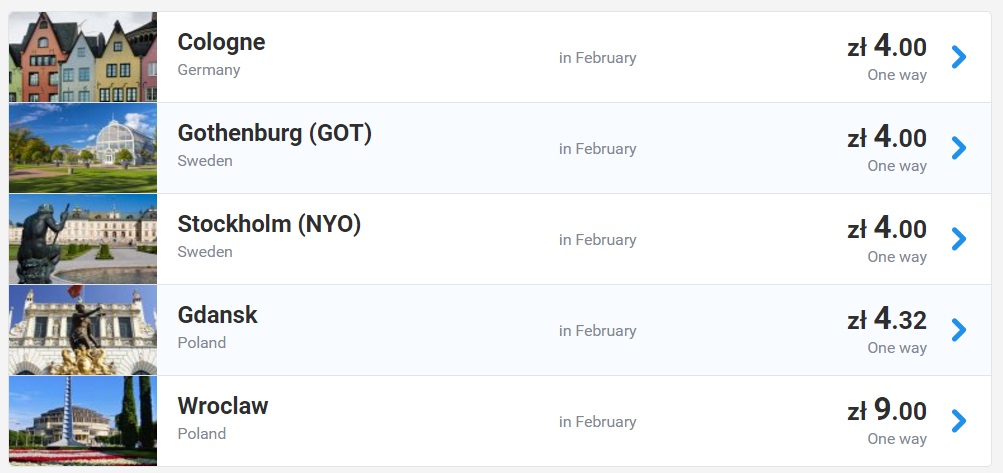The image size is (1003, 473).
Task: Open the Gdansk fountain thumbnail
Action: click(83, 330)
